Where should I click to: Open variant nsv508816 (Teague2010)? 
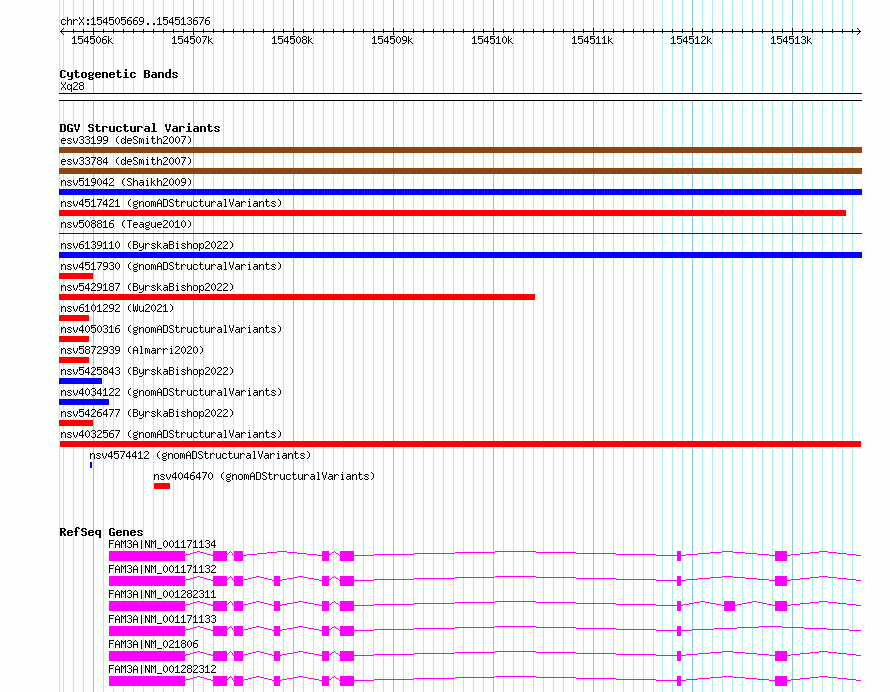point(126,224)
